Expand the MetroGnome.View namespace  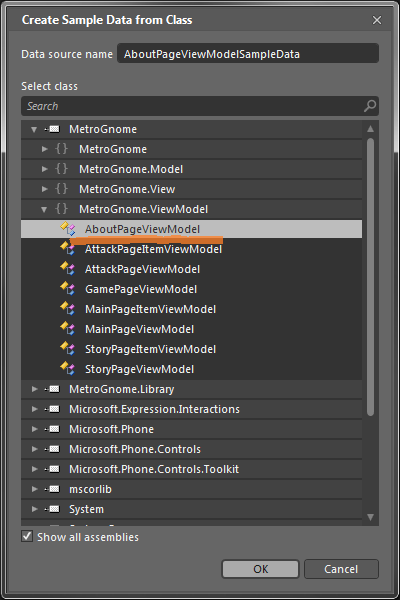pos(44,189)
